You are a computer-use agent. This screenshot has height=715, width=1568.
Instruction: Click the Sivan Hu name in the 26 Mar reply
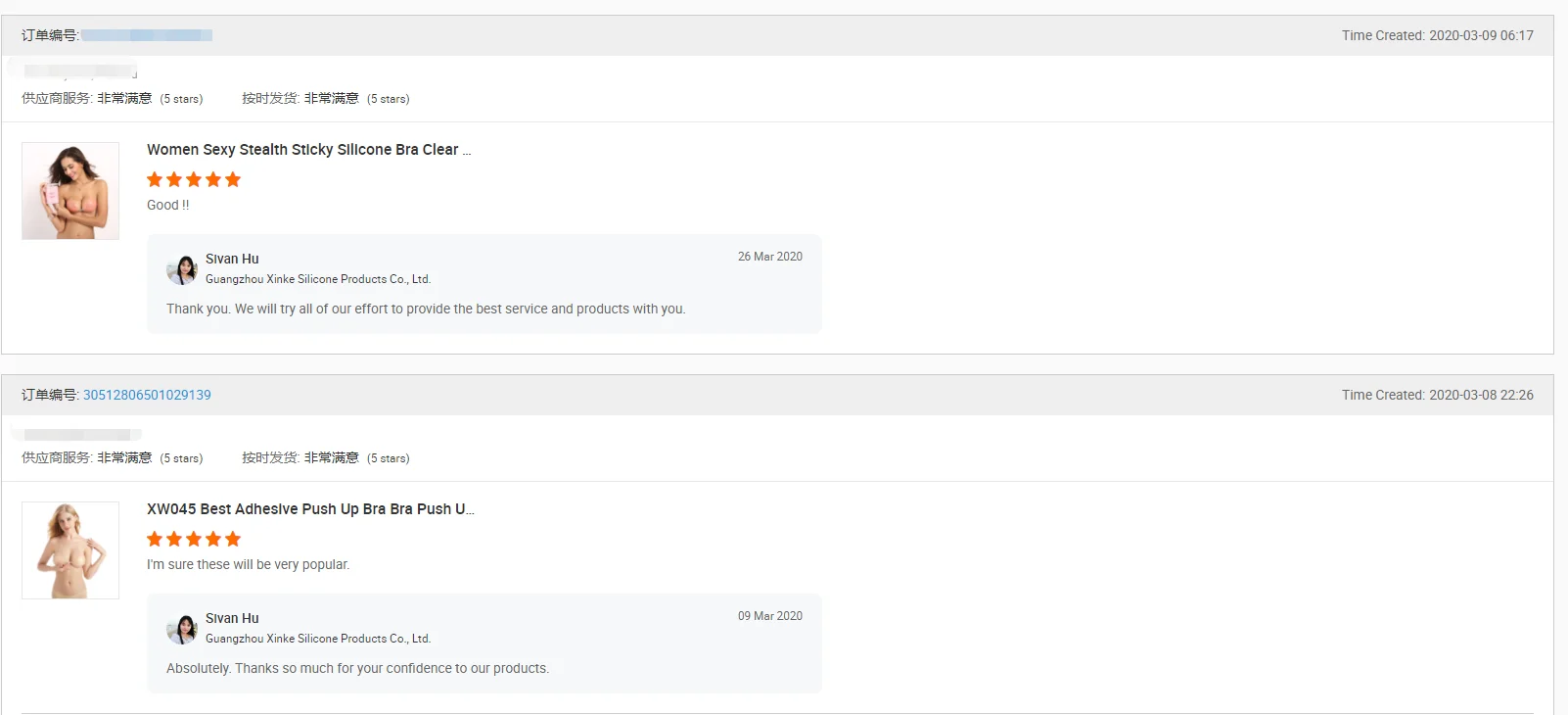[x=232, y=260]
